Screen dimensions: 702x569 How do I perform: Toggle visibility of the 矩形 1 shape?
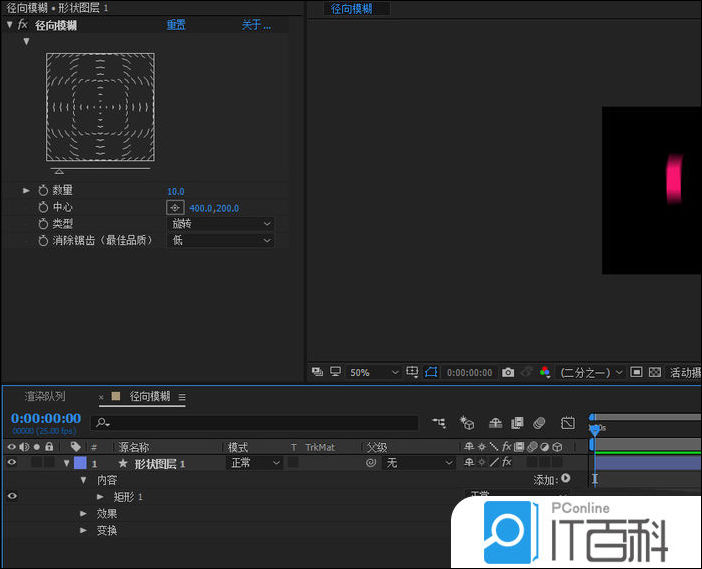[x=12, y=496]
